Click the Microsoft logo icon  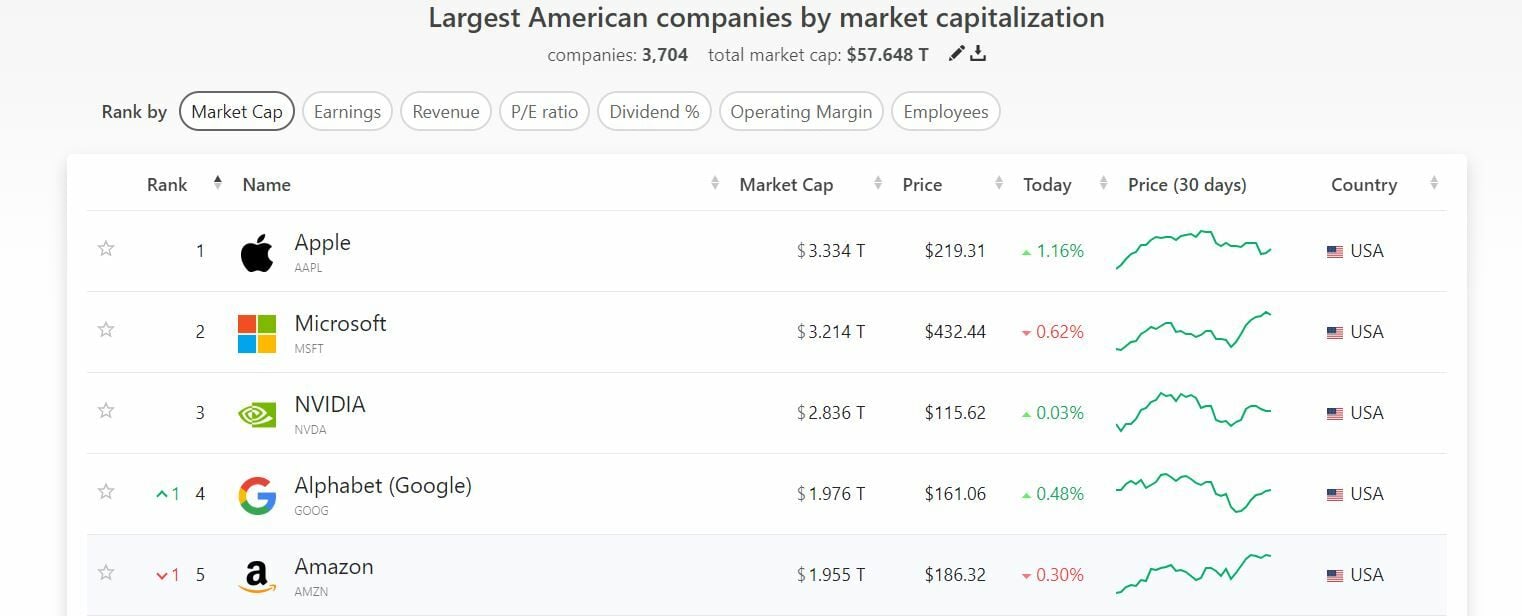(x=257, y=333)
